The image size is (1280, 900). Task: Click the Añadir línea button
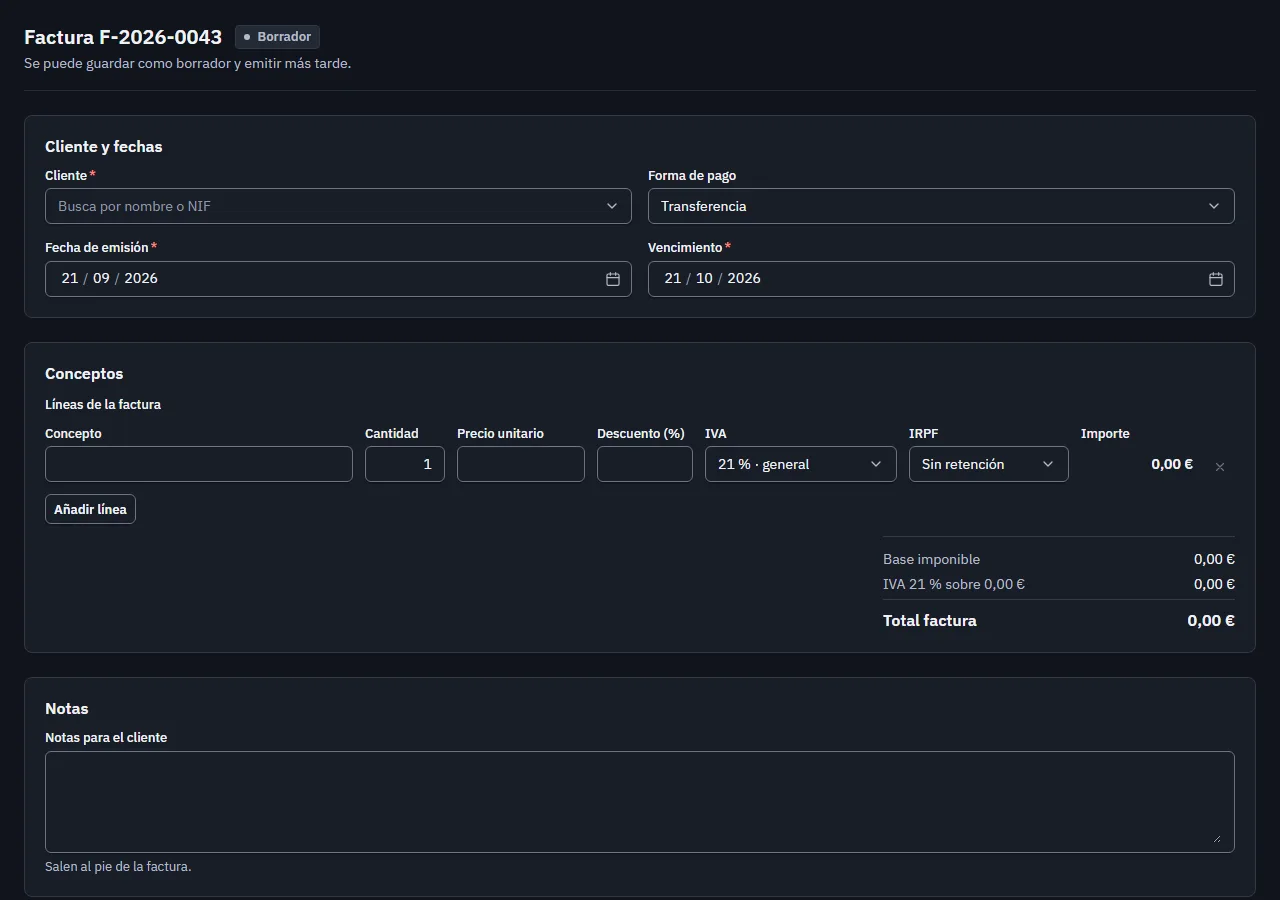(x=90, y=509)
